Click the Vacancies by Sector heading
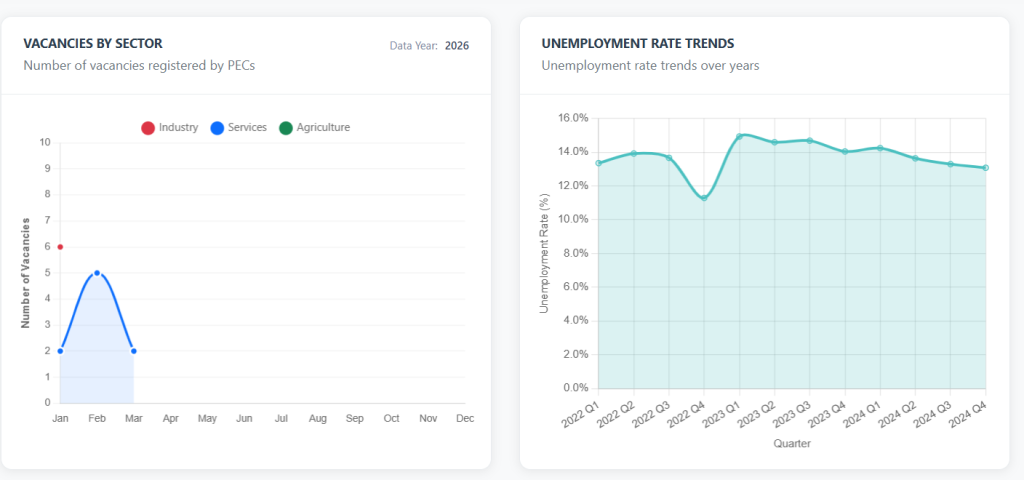The height and width of the screenshot is (480, 1024). click(93, 44)
